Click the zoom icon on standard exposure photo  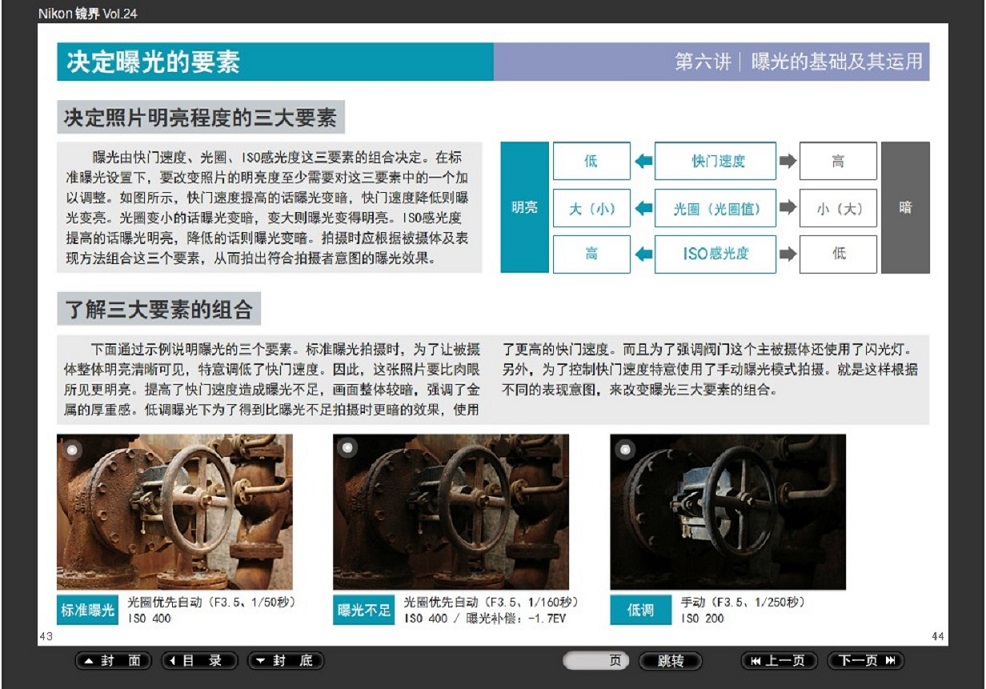click(72, 450)
